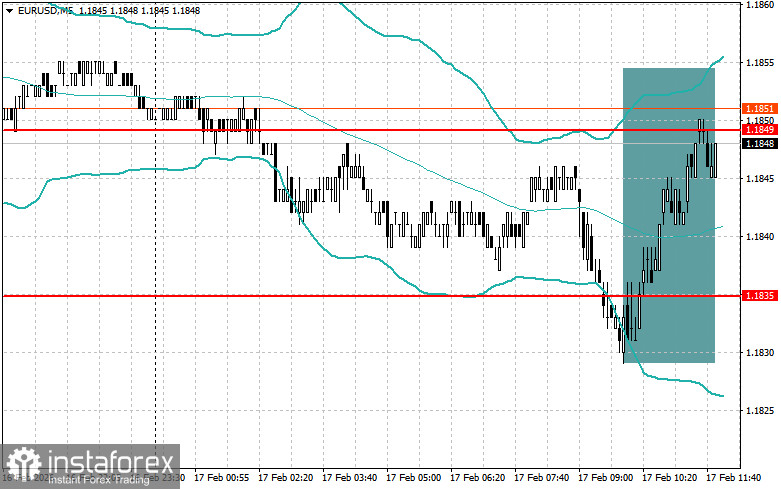Image resolution: width=781 pixels, height=489 pixels.
Task: Click the 17 Feb 02:20 time label
Action: click(285, 478)
